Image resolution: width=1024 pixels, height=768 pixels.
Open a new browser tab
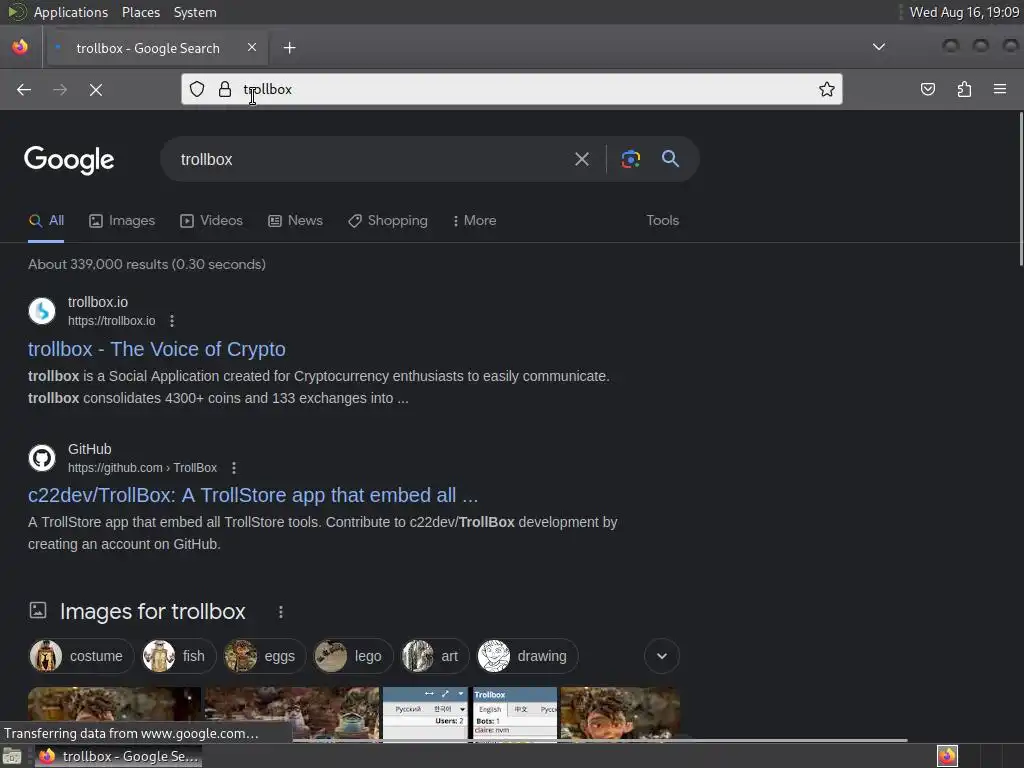(x=289, y=48)
